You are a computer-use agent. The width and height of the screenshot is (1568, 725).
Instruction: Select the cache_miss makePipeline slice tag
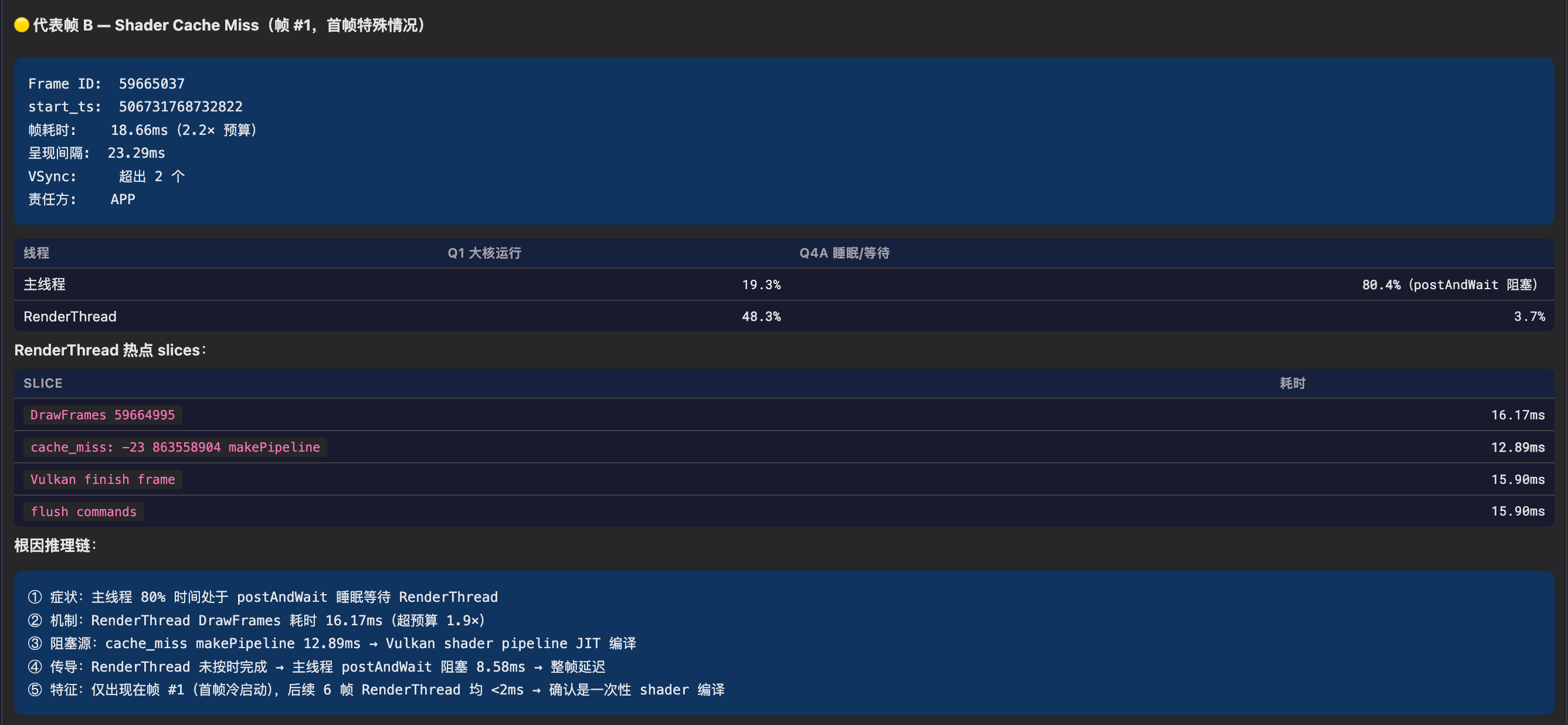pos(175,447)
